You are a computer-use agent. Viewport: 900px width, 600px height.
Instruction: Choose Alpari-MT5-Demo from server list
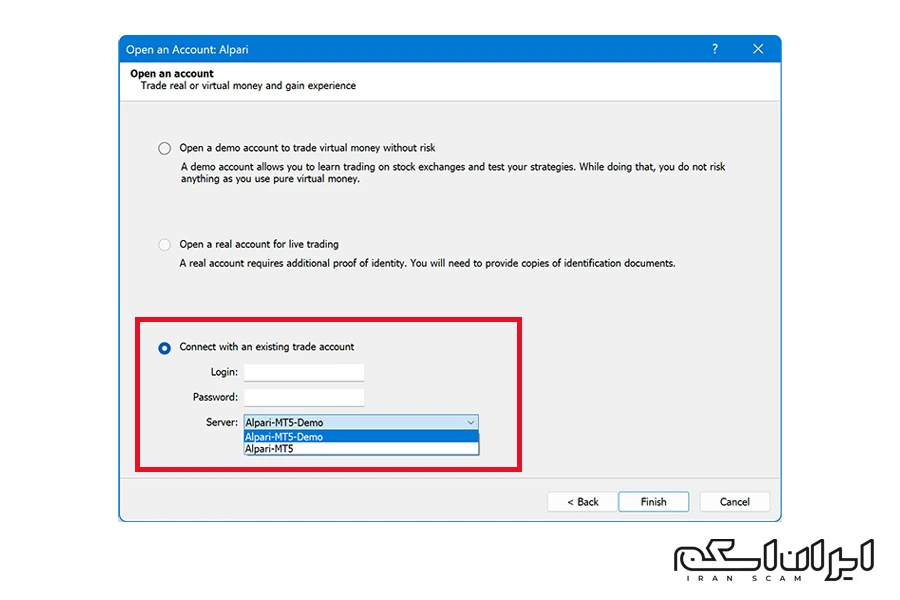pos(361,436)
